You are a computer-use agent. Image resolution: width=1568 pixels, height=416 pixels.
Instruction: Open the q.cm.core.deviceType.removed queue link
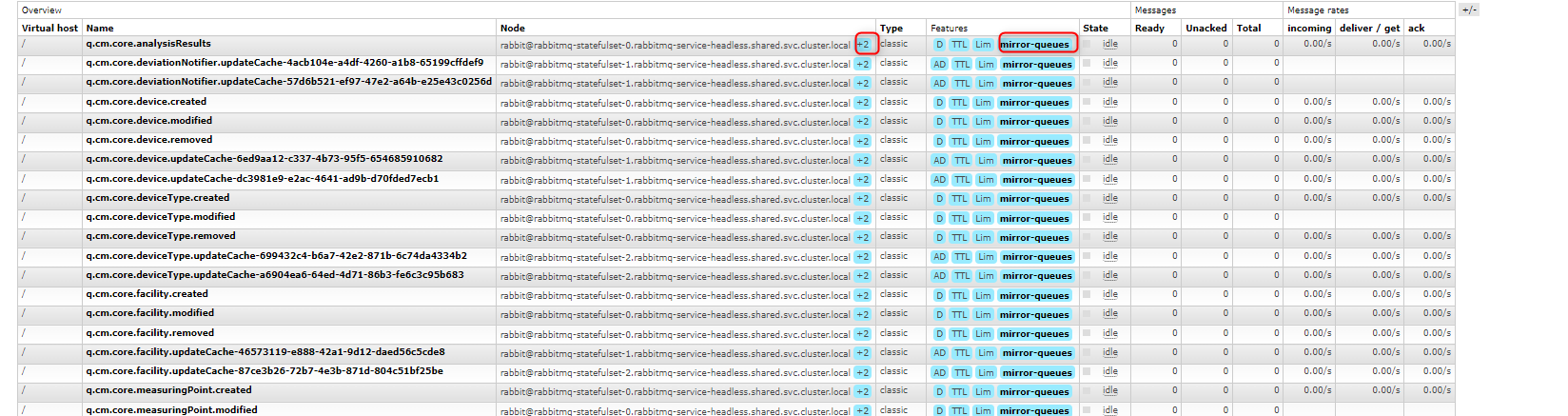pyautogui.click(x=160, y=236)
